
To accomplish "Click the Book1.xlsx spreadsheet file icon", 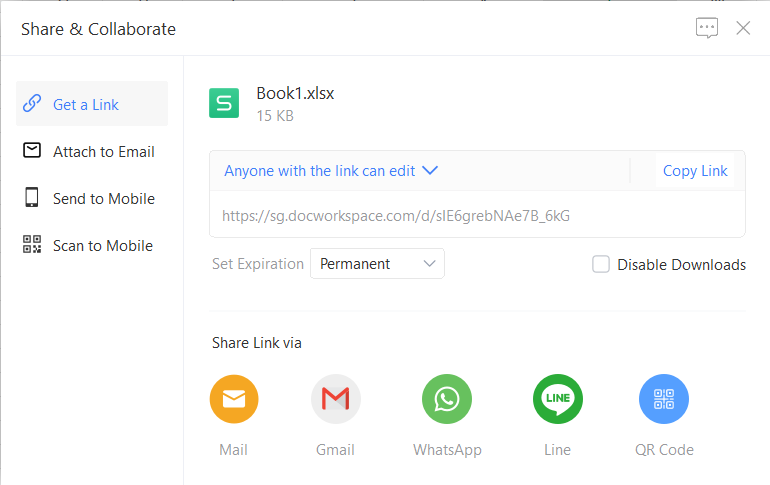I will (224, 103).
